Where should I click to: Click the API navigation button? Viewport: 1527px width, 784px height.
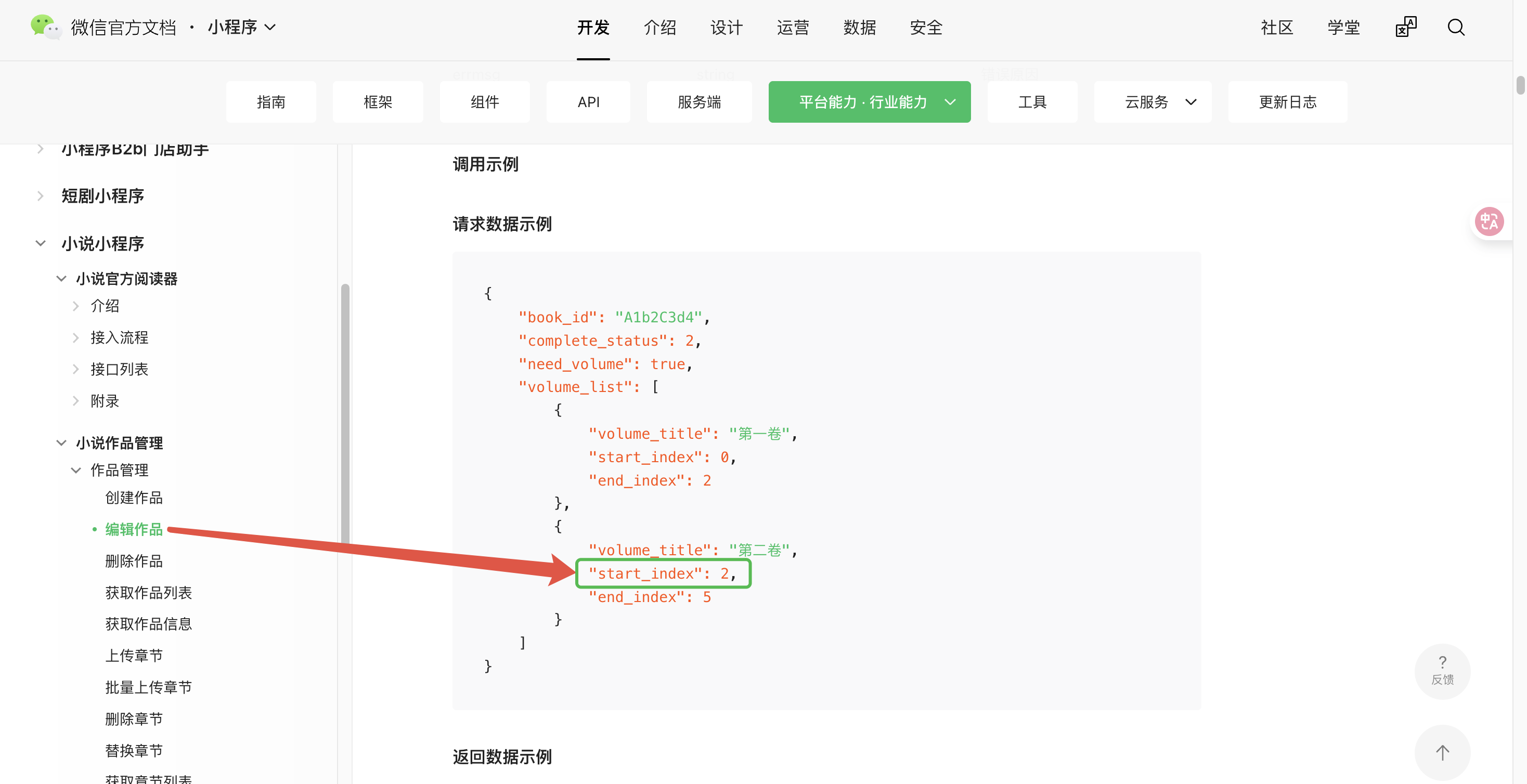[x=588, y=102]
